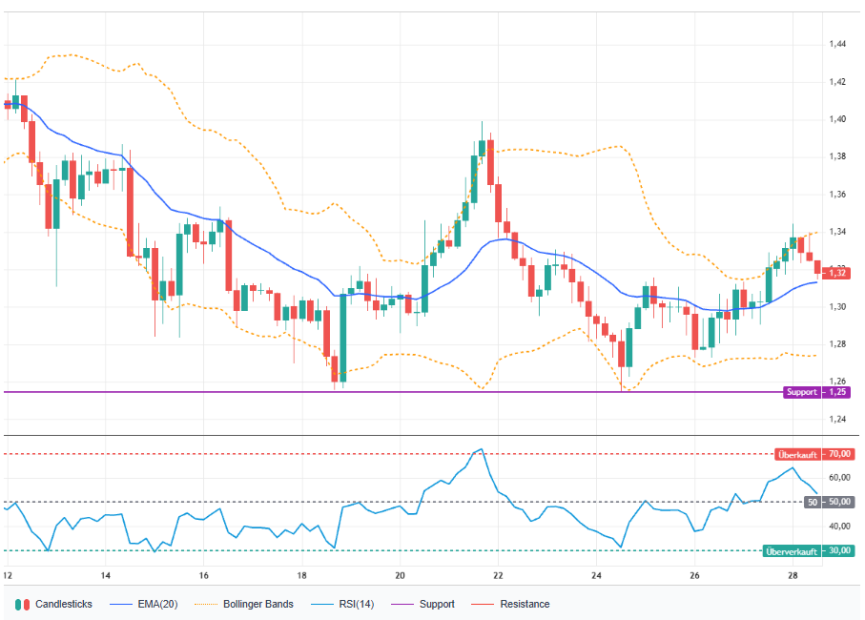Click the 1,30 price axis label
Image resolution: width=865 pixels, height=620 pixels.
click(837, 307)
